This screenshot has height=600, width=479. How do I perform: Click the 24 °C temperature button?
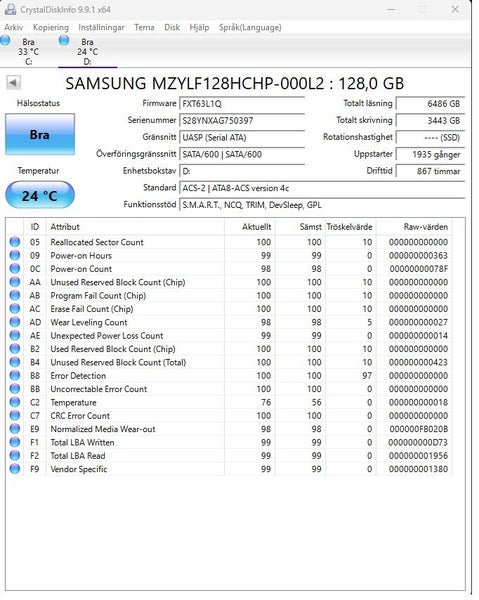40,195
